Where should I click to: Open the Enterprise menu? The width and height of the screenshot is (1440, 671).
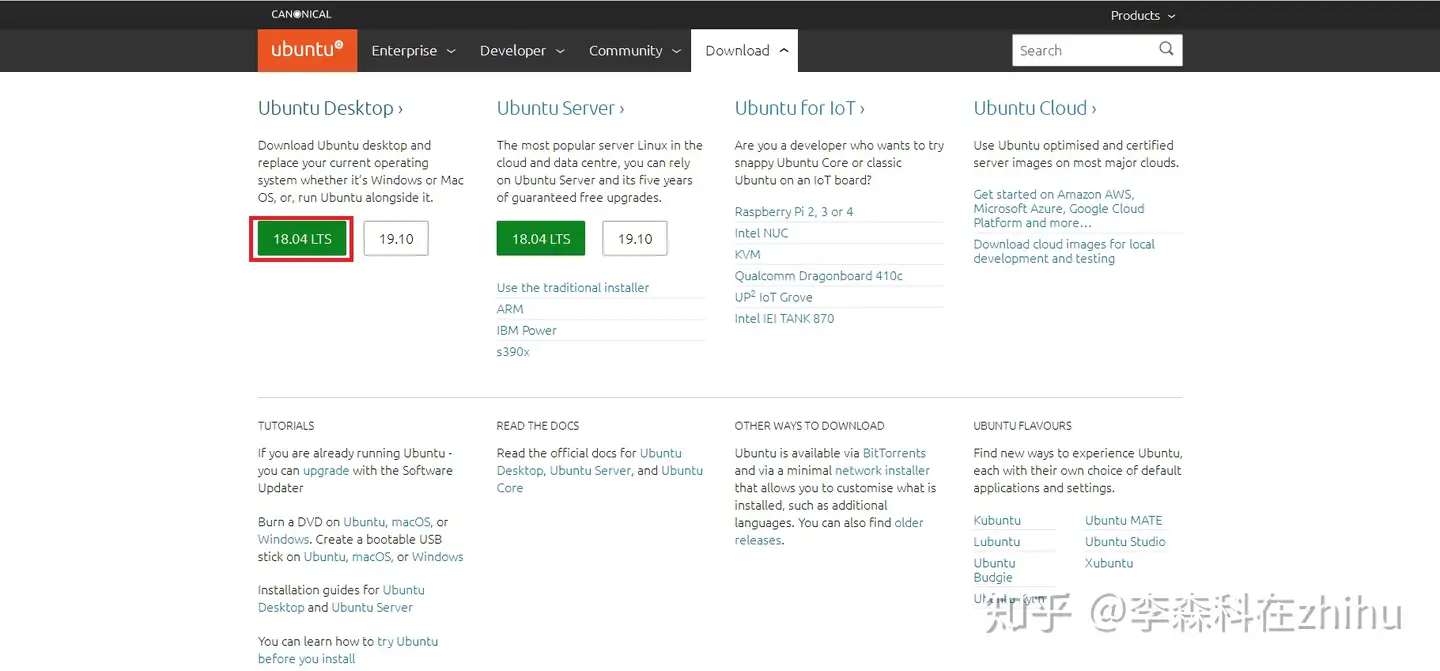pyautogui.click(x=413, y=50)
